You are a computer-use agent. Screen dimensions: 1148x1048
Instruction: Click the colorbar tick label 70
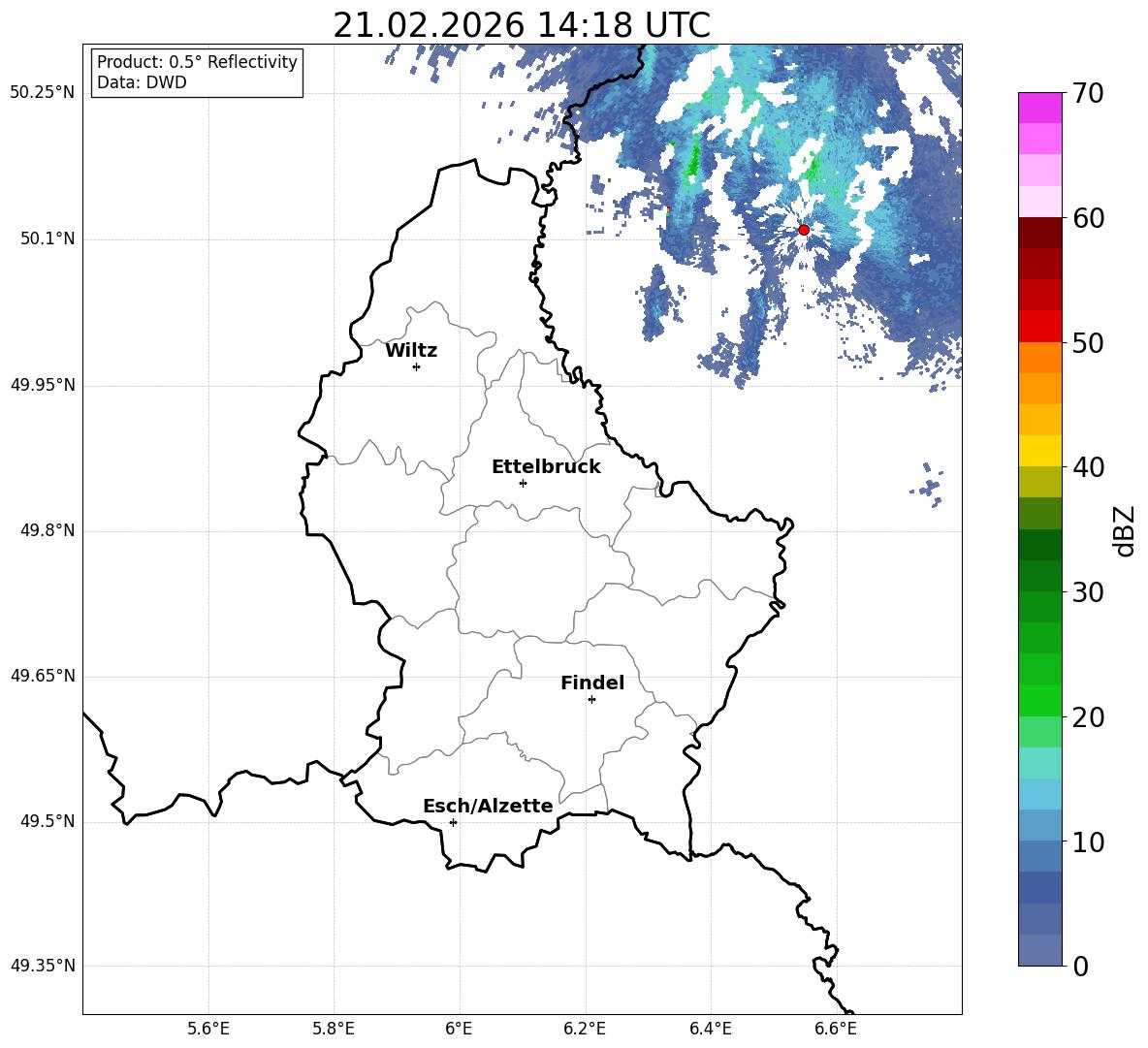1088,93
